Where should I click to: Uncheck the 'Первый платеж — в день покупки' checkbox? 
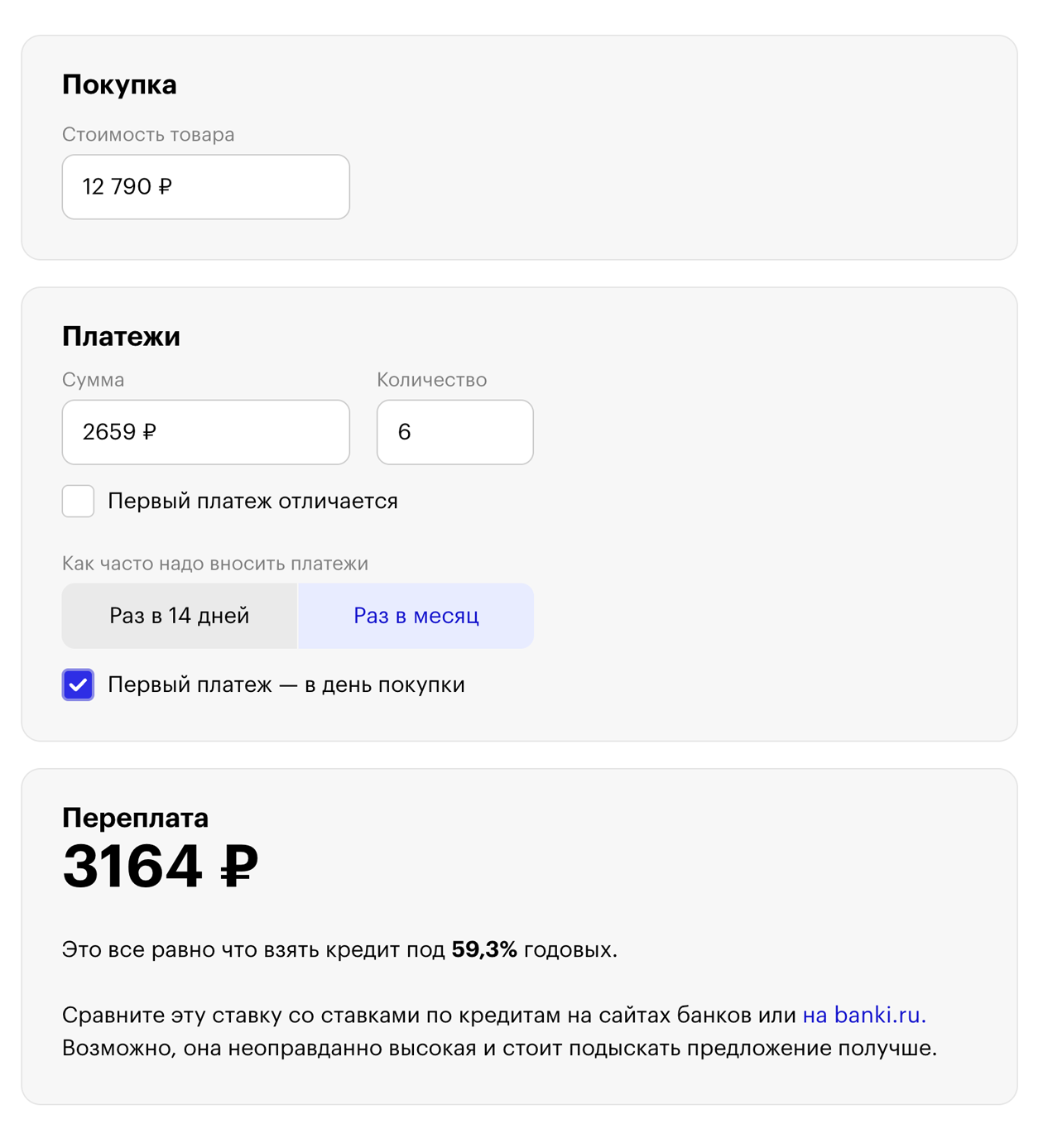click(x=78, y=685)
